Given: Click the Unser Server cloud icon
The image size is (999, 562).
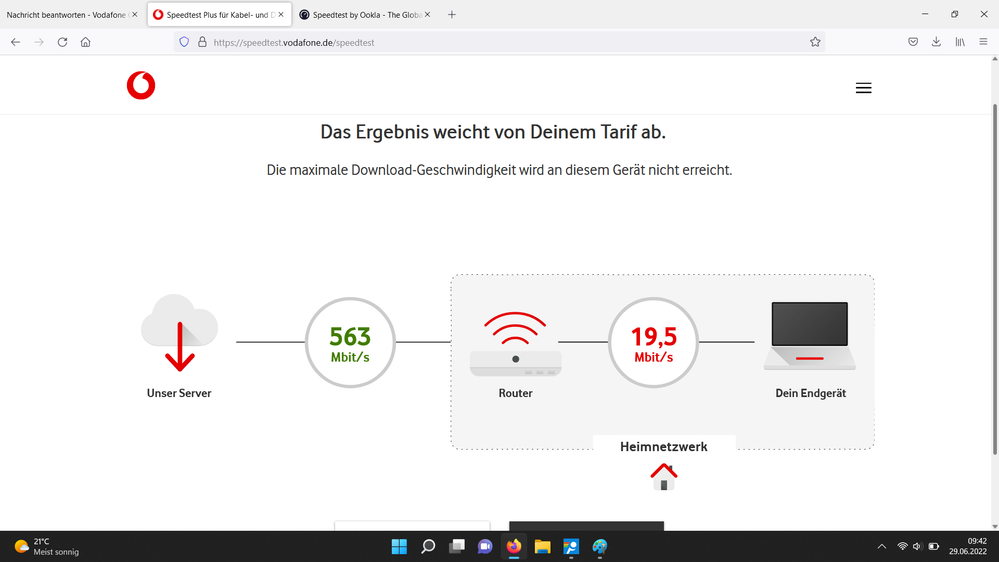Looking at the screenshot, I should click(x=179, y=333).
